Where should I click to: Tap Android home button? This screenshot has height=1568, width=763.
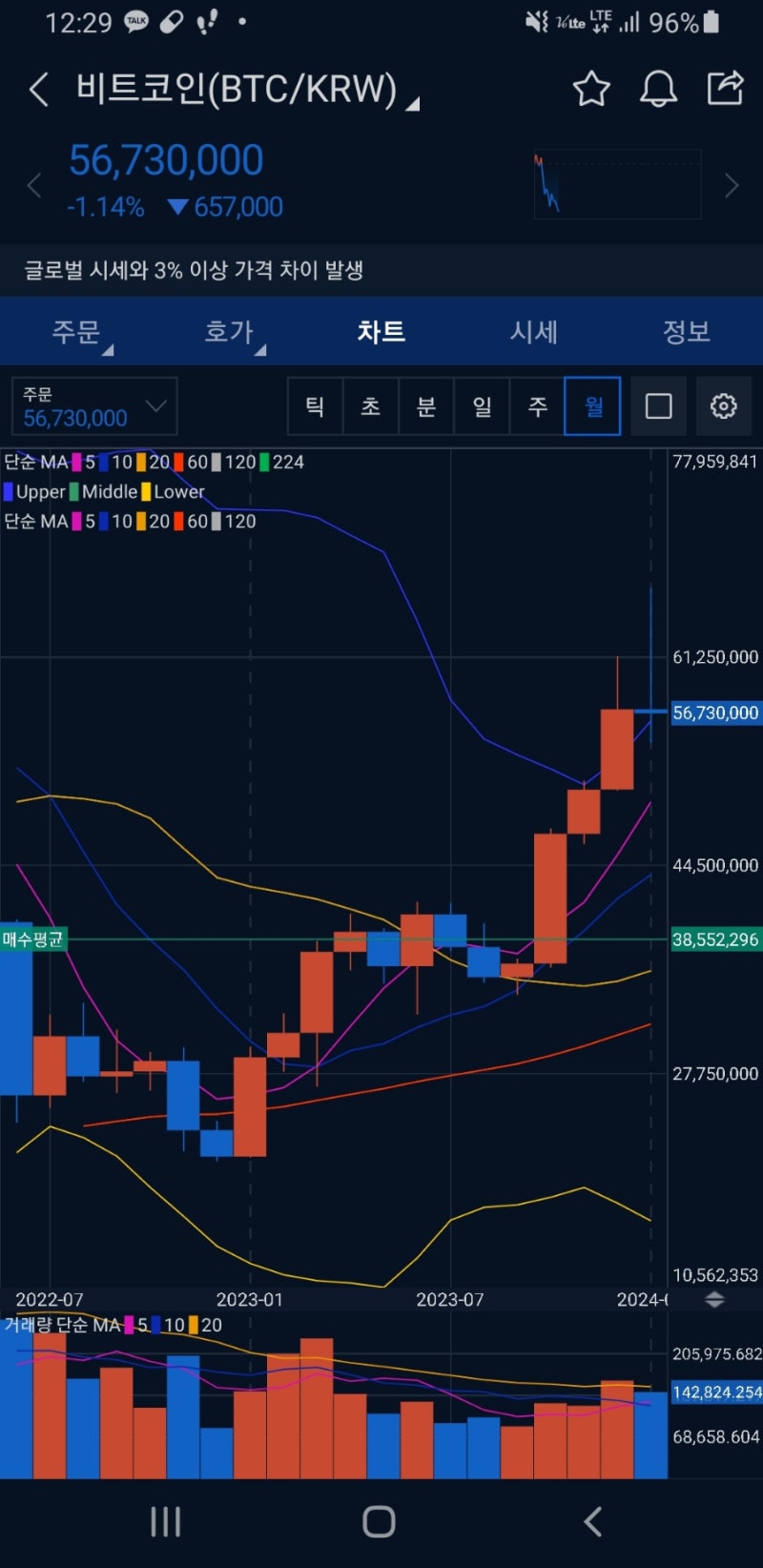point(379,1521)
